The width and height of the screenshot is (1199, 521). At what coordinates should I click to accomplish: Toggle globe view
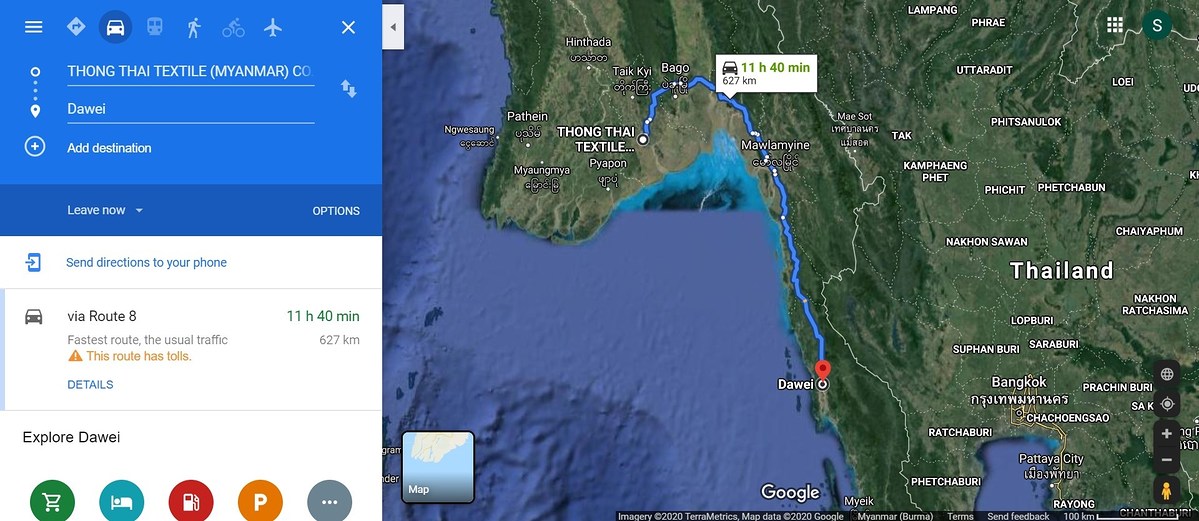click(x=1167, y=374)
